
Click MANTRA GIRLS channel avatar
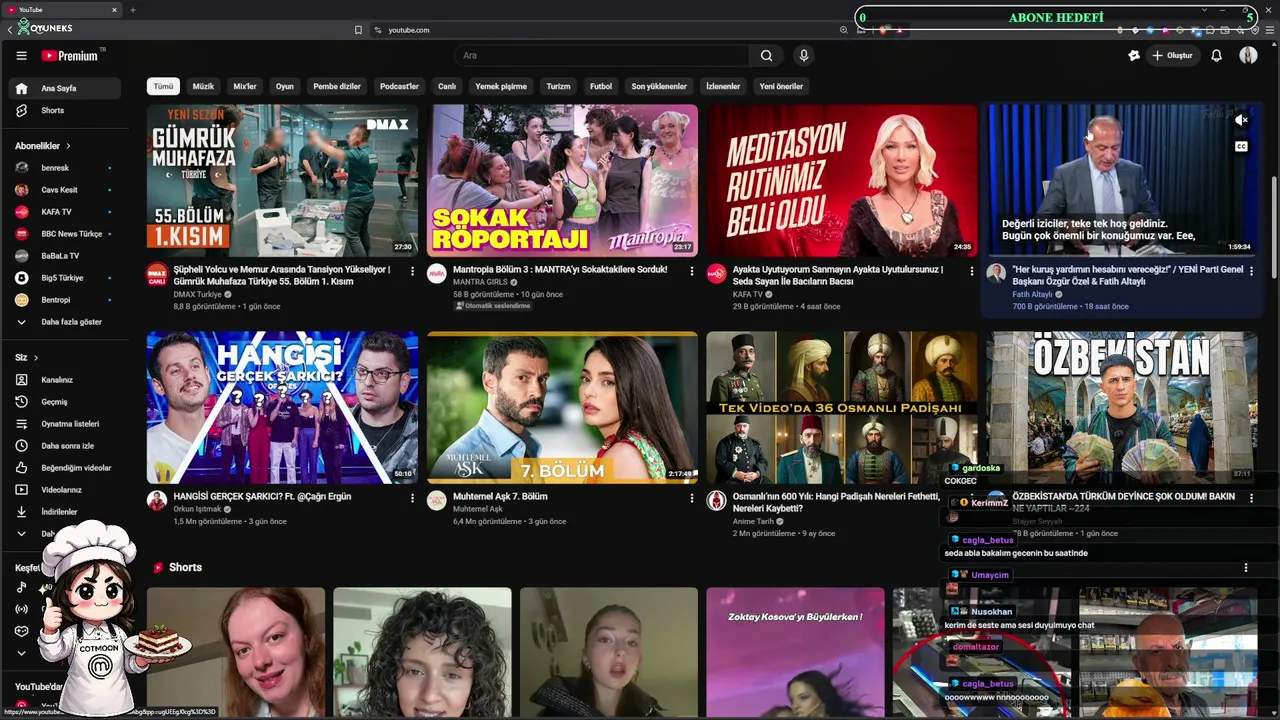coord(437,274)
